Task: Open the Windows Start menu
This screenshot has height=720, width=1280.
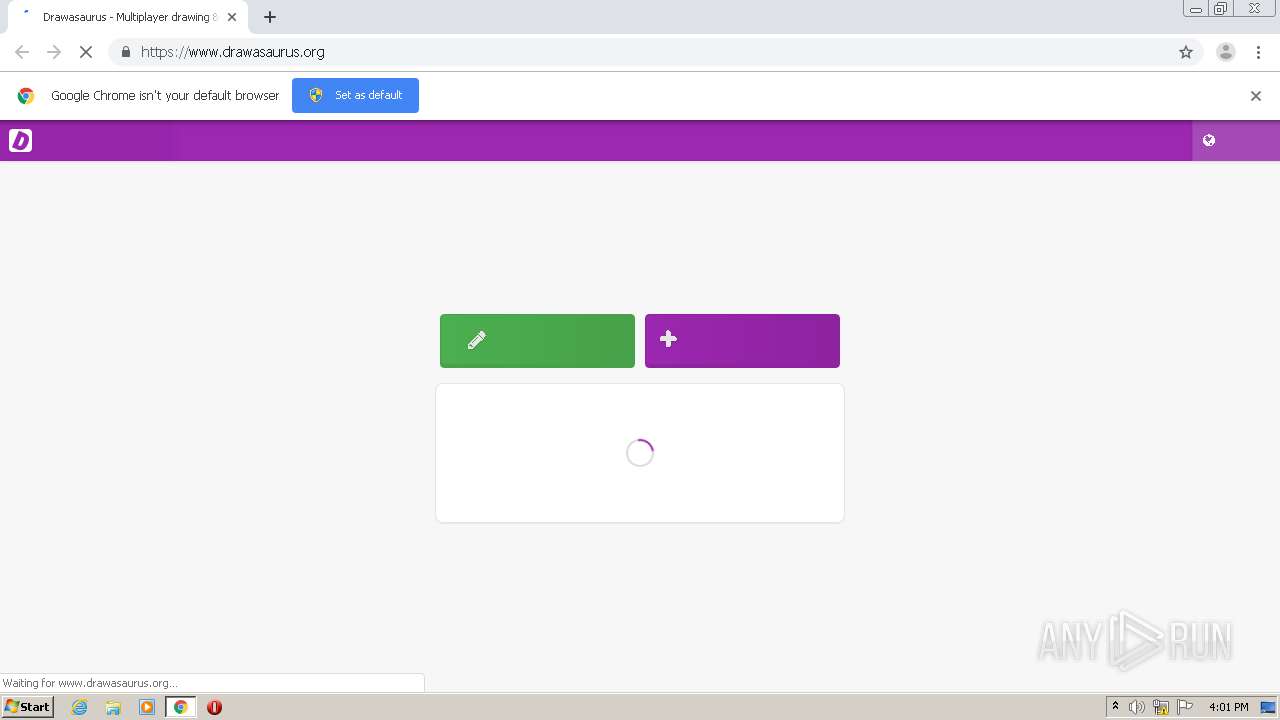Action: tap(28, 707)
